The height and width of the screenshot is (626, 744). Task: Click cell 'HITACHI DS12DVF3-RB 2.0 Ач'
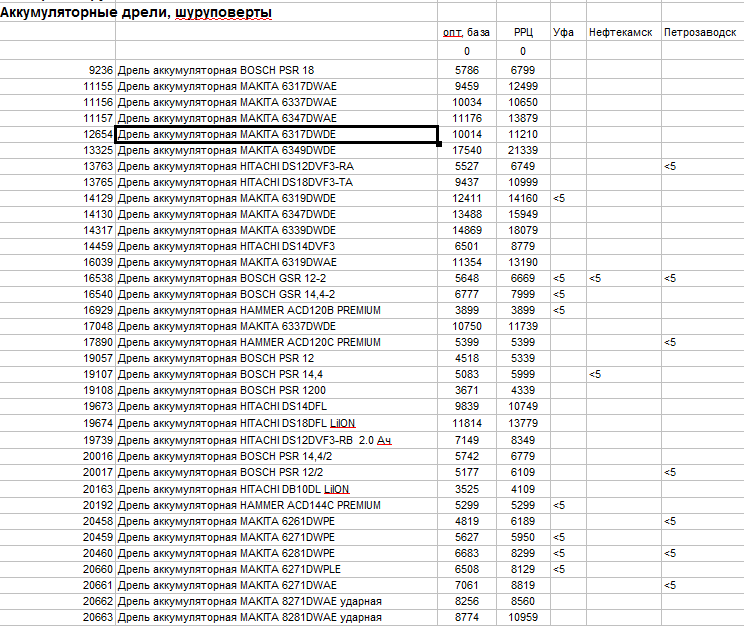tap(276, 440)
